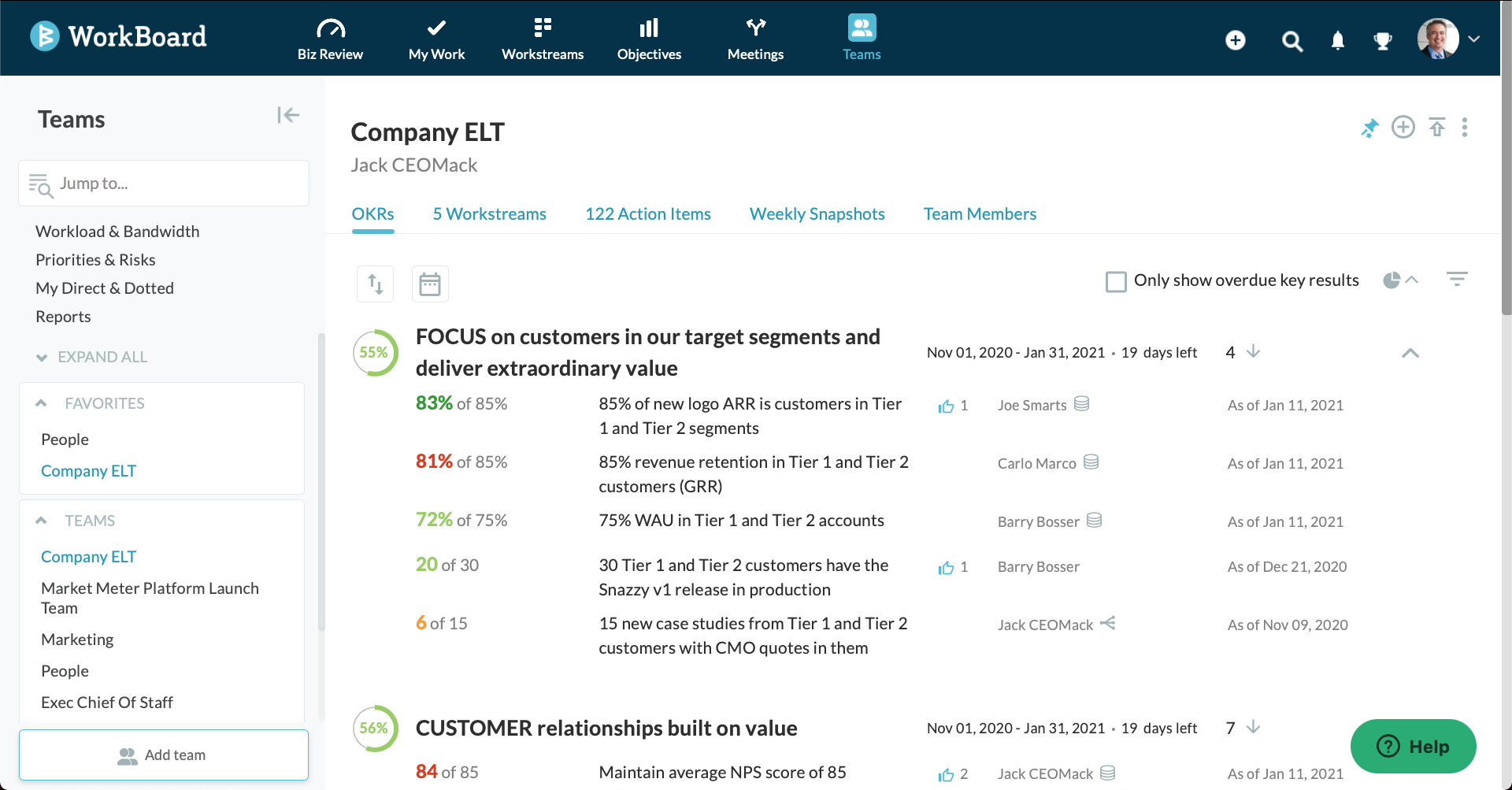Click EXPAND ALL in sidebar
The height and width of the screenshot is (790, 1512).
(91, 357)
